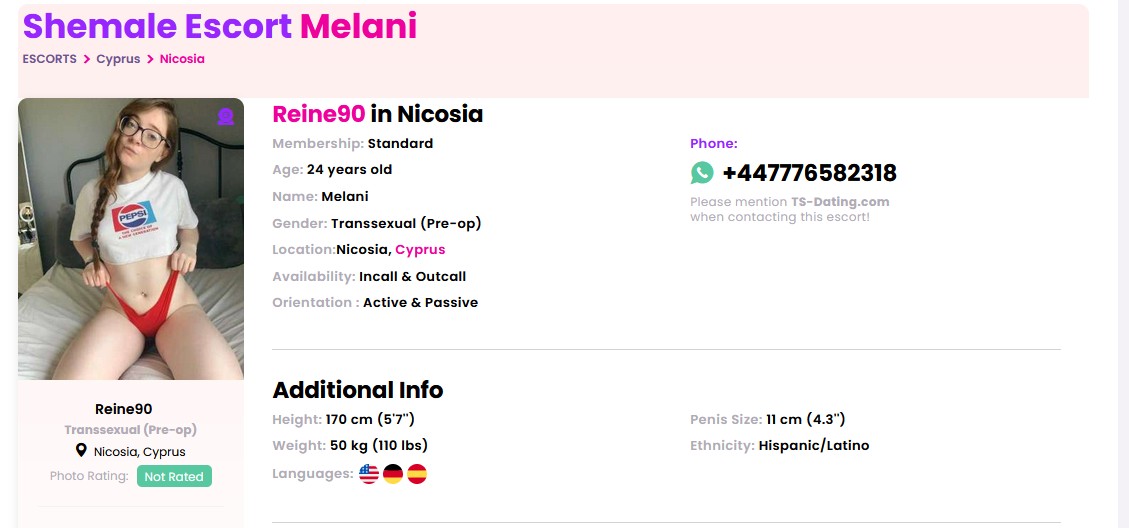Open the ESCORTS breadcrumb link
Screen dimensions: 1129x528
click(49, 59)
